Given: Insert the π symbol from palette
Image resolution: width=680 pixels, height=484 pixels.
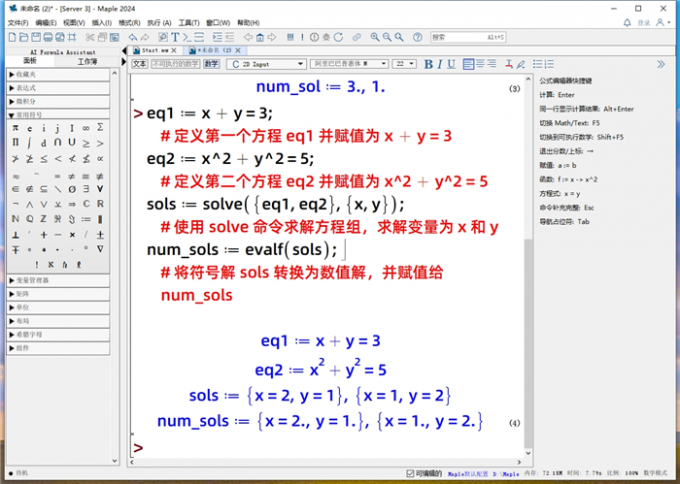Looking at the screenshot, I should click(16, 128).
